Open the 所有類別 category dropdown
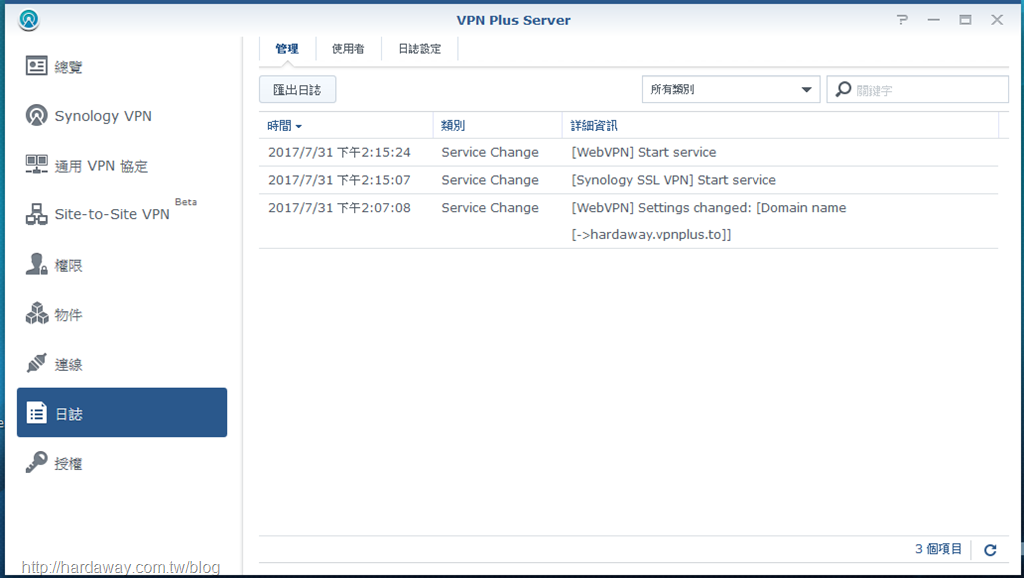Viewport: 1024px width, 578px height. coord(731,89)
